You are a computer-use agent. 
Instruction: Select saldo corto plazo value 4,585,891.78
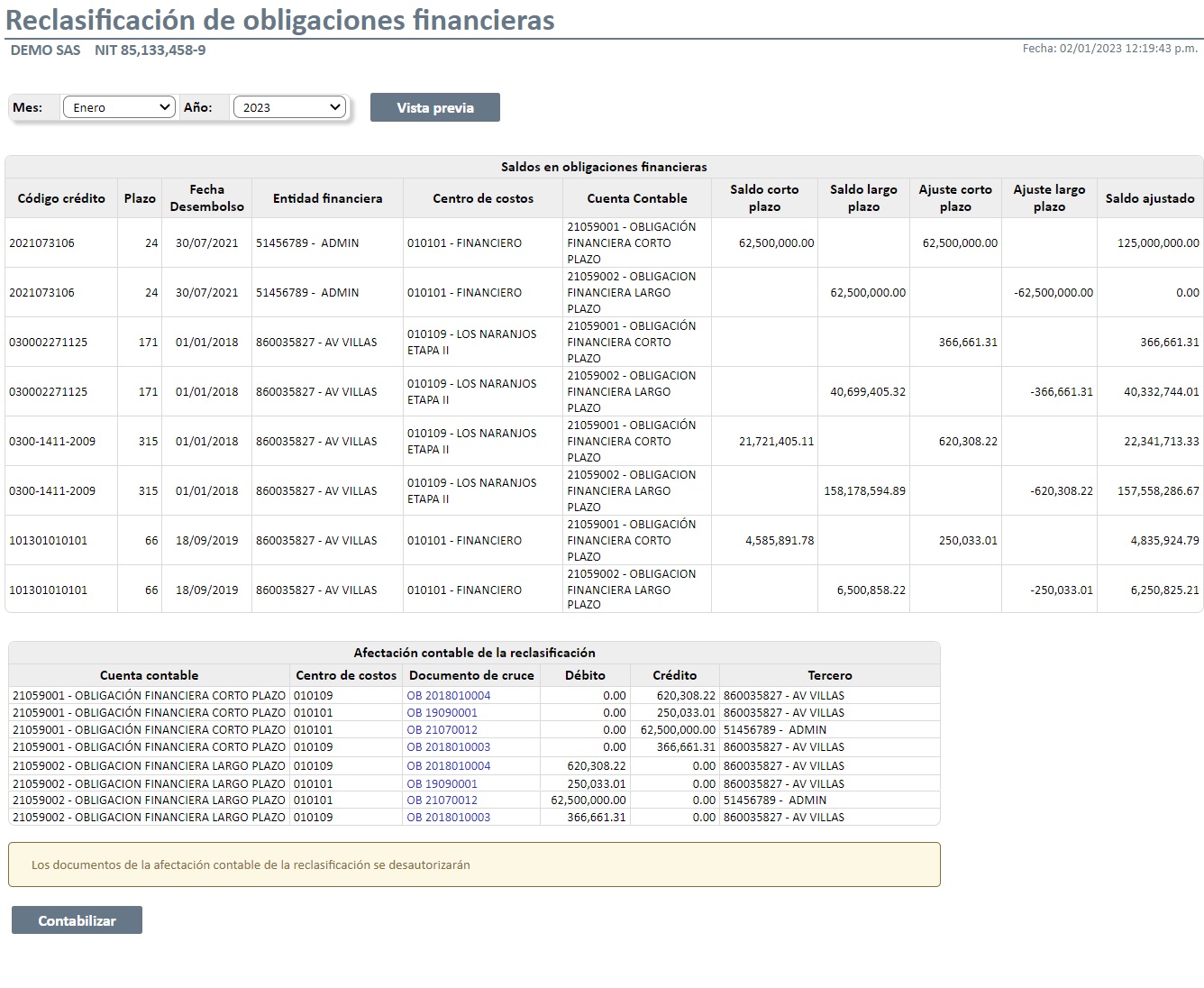click(x=780, y=541)
